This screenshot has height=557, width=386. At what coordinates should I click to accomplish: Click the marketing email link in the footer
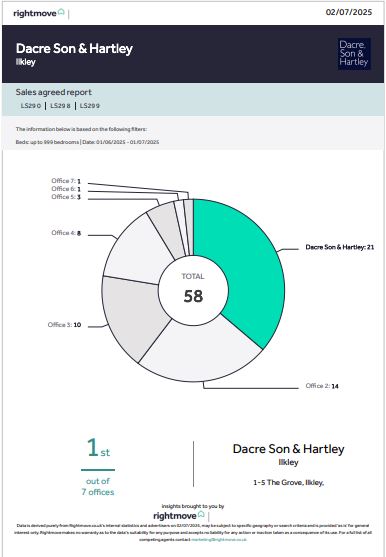pyautogui.click(x=219, y=540)
